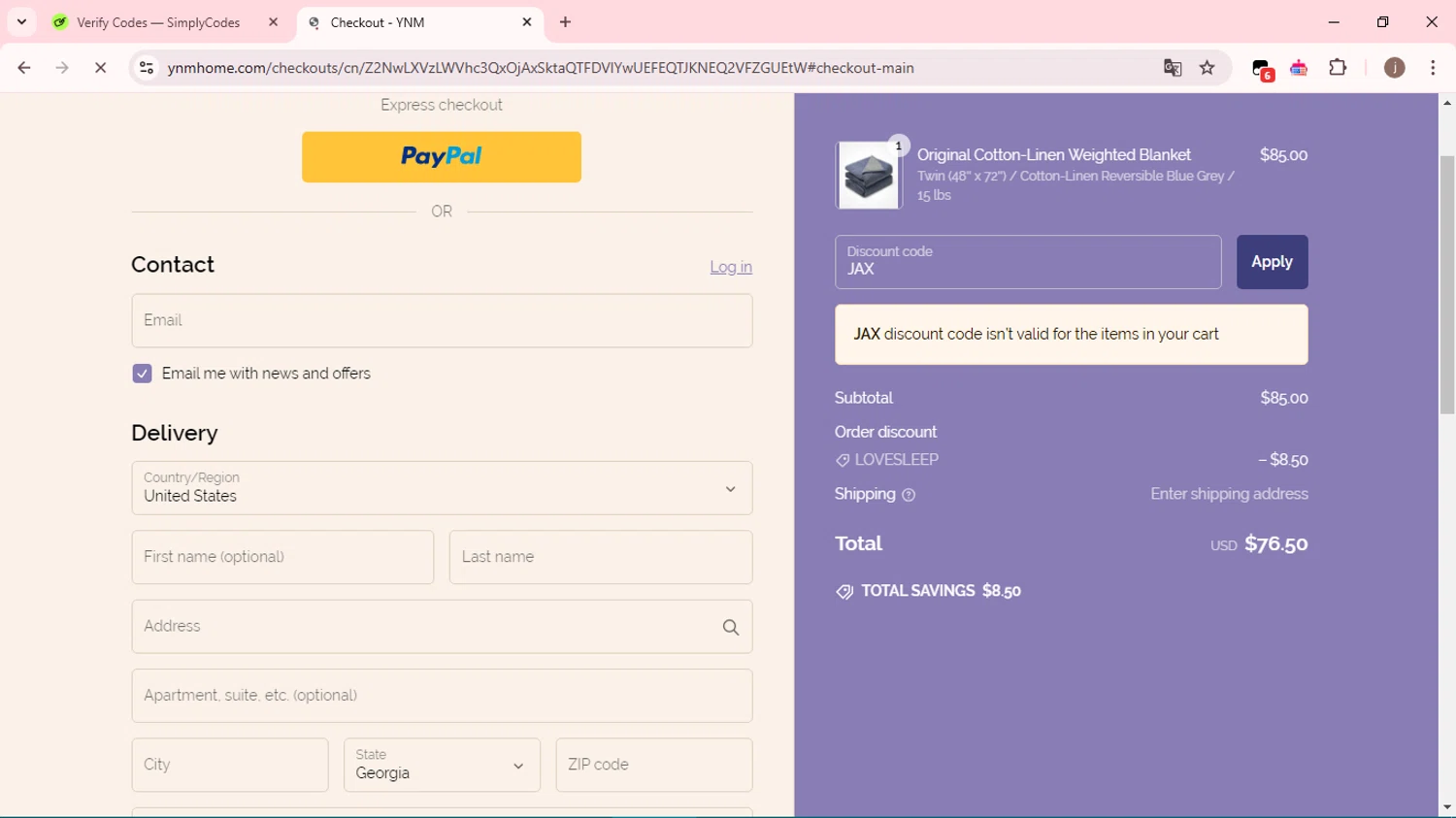Click Apartment, suite, etc. field
Screen dimensions: 1456x818
pos(442,696)
